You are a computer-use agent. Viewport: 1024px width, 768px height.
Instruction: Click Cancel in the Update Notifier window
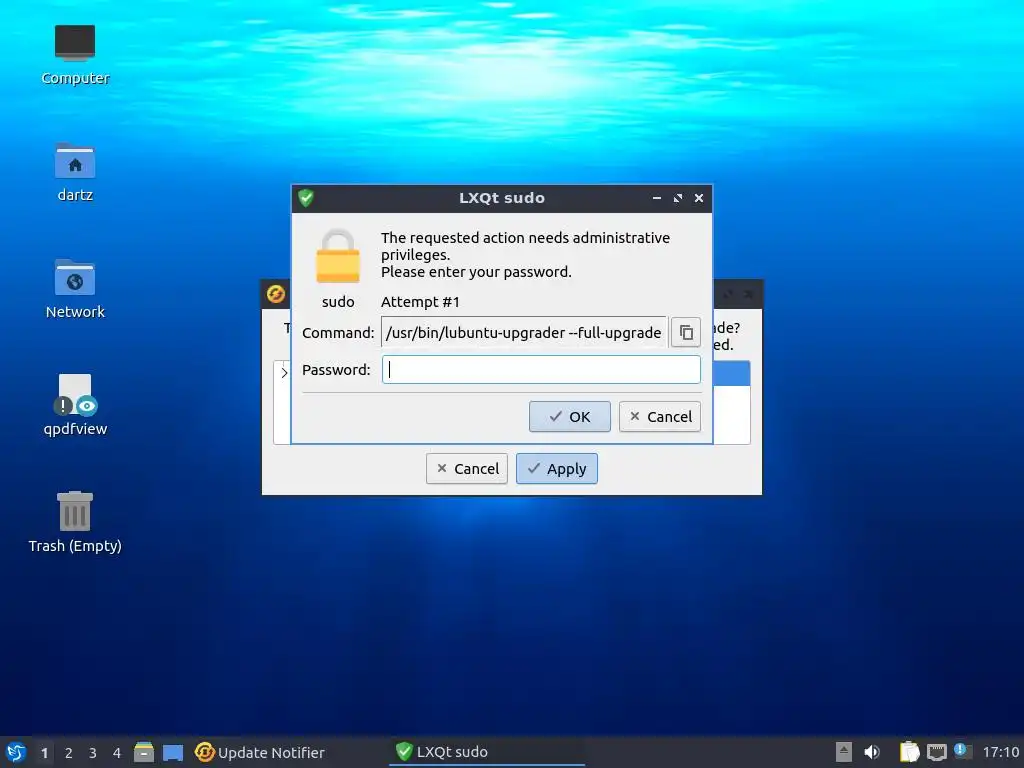point(466,469)
